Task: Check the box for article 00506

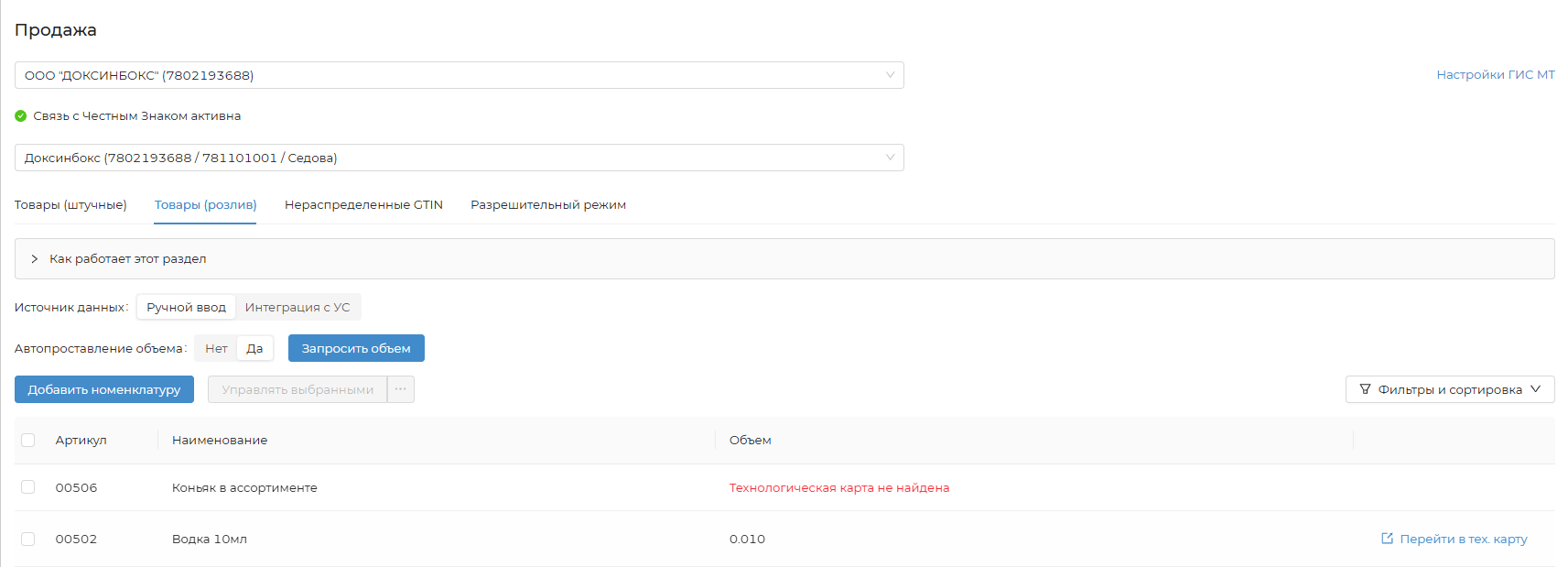Action: click(28, 487)
